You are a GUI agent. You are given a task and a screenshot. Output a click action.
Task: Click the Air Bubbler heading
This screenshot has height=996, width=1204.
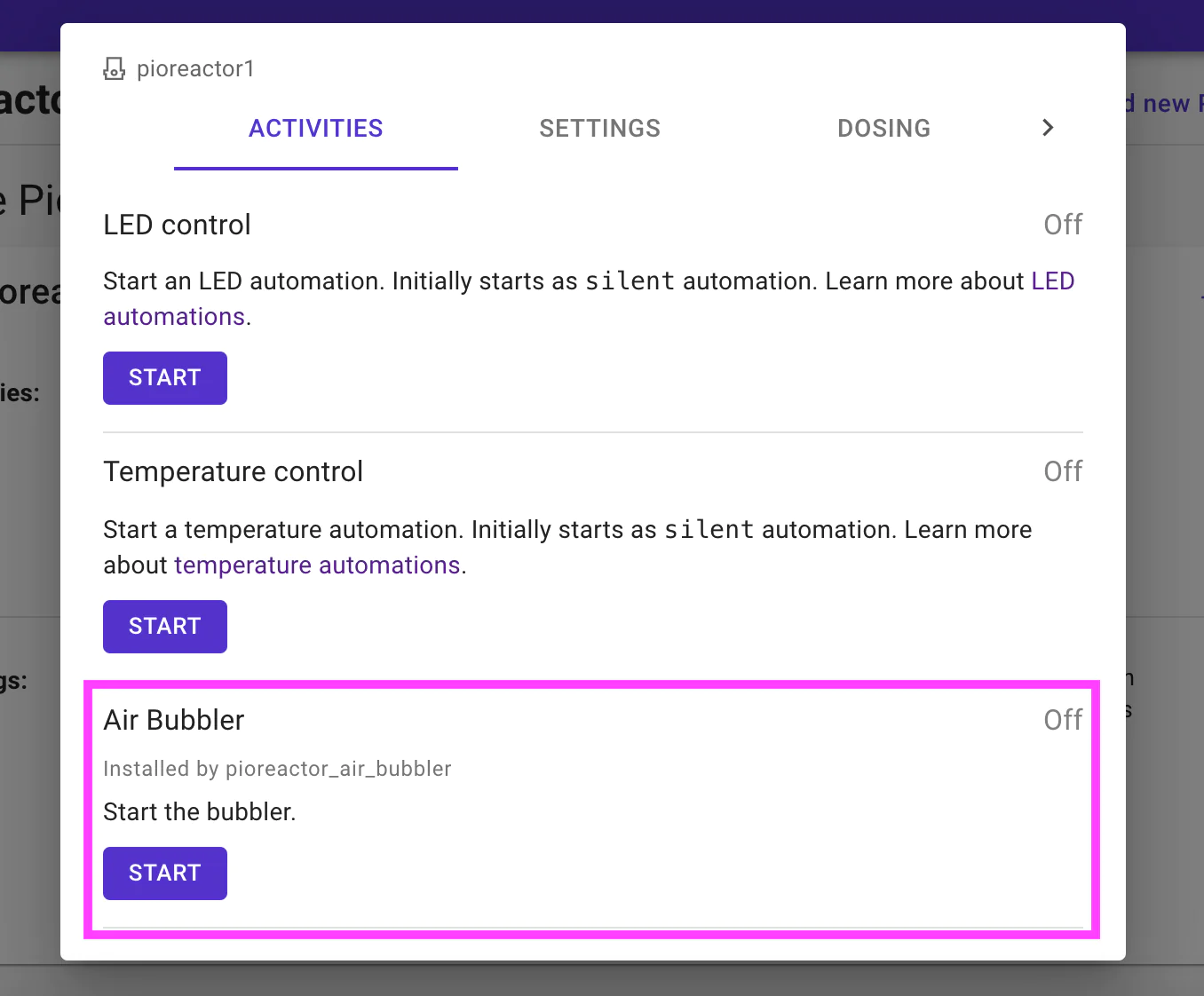pyautogui.click(x=173, y=720)
